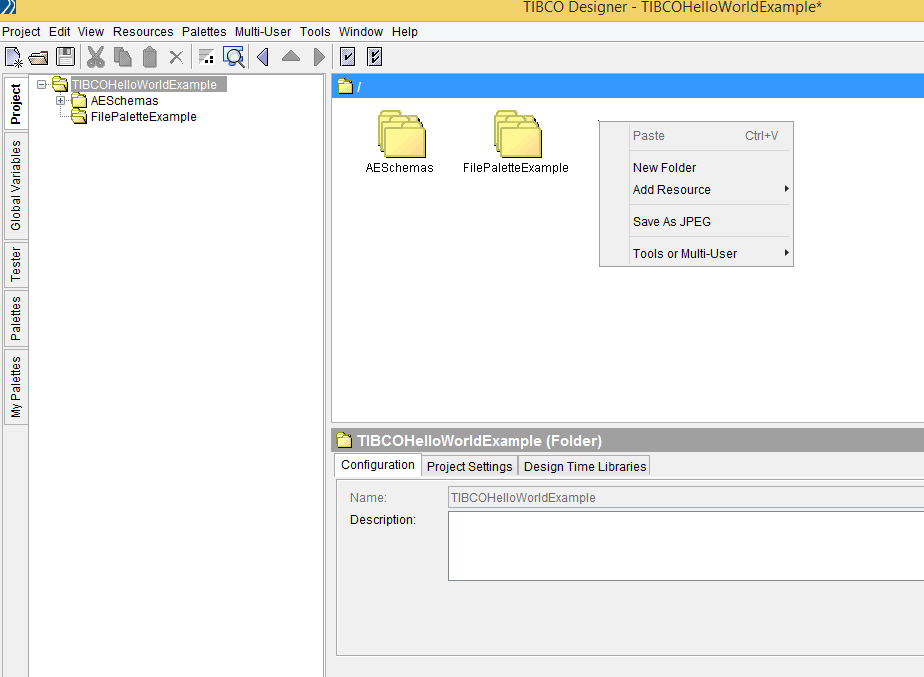
Task: Click the Paste clipboard toolbar icon
Action: [150, 57]
